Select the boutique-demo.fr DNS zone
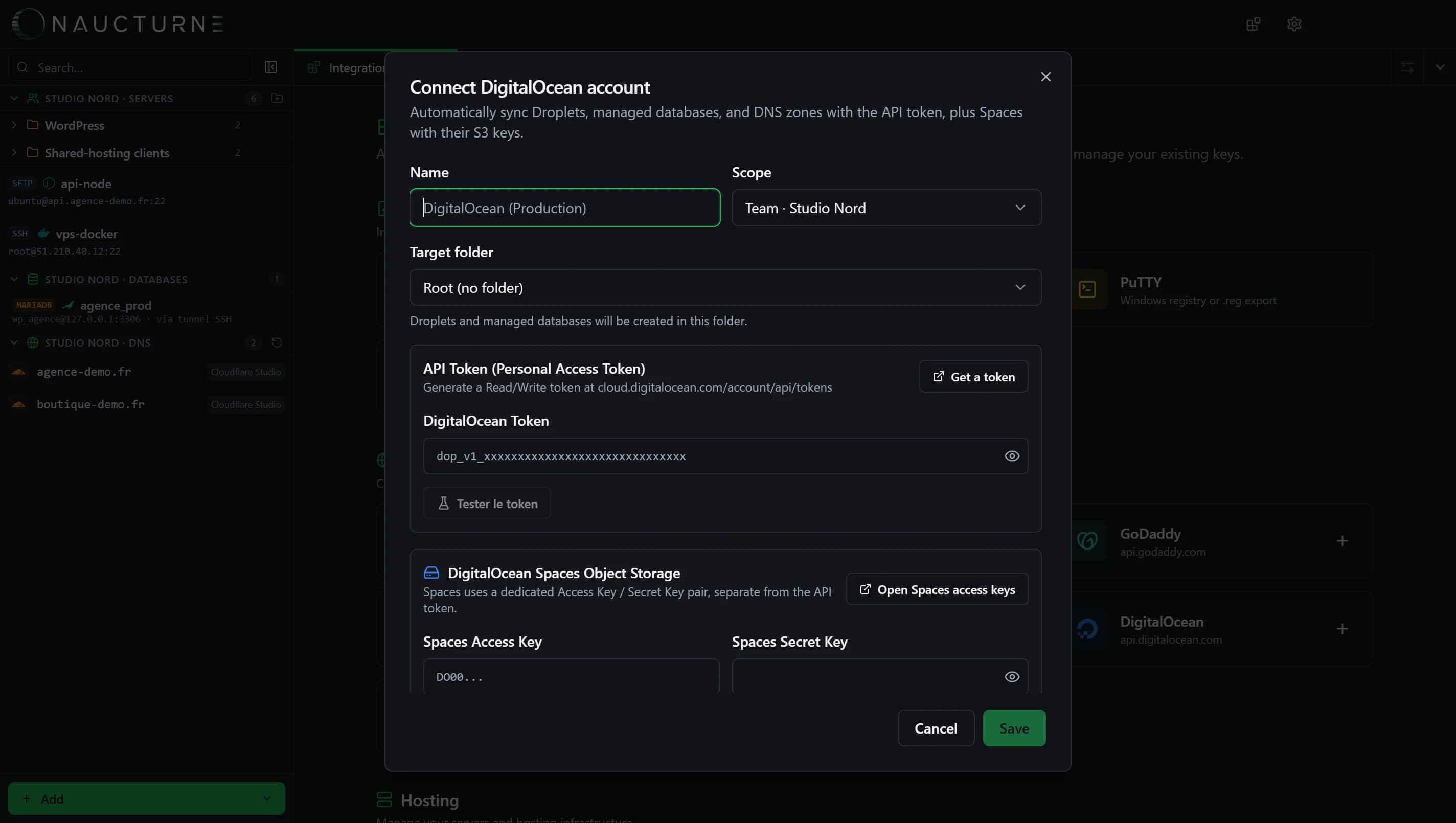This screenshot has width=1456, height=823. pyautogui.click(x=146, y=404)
